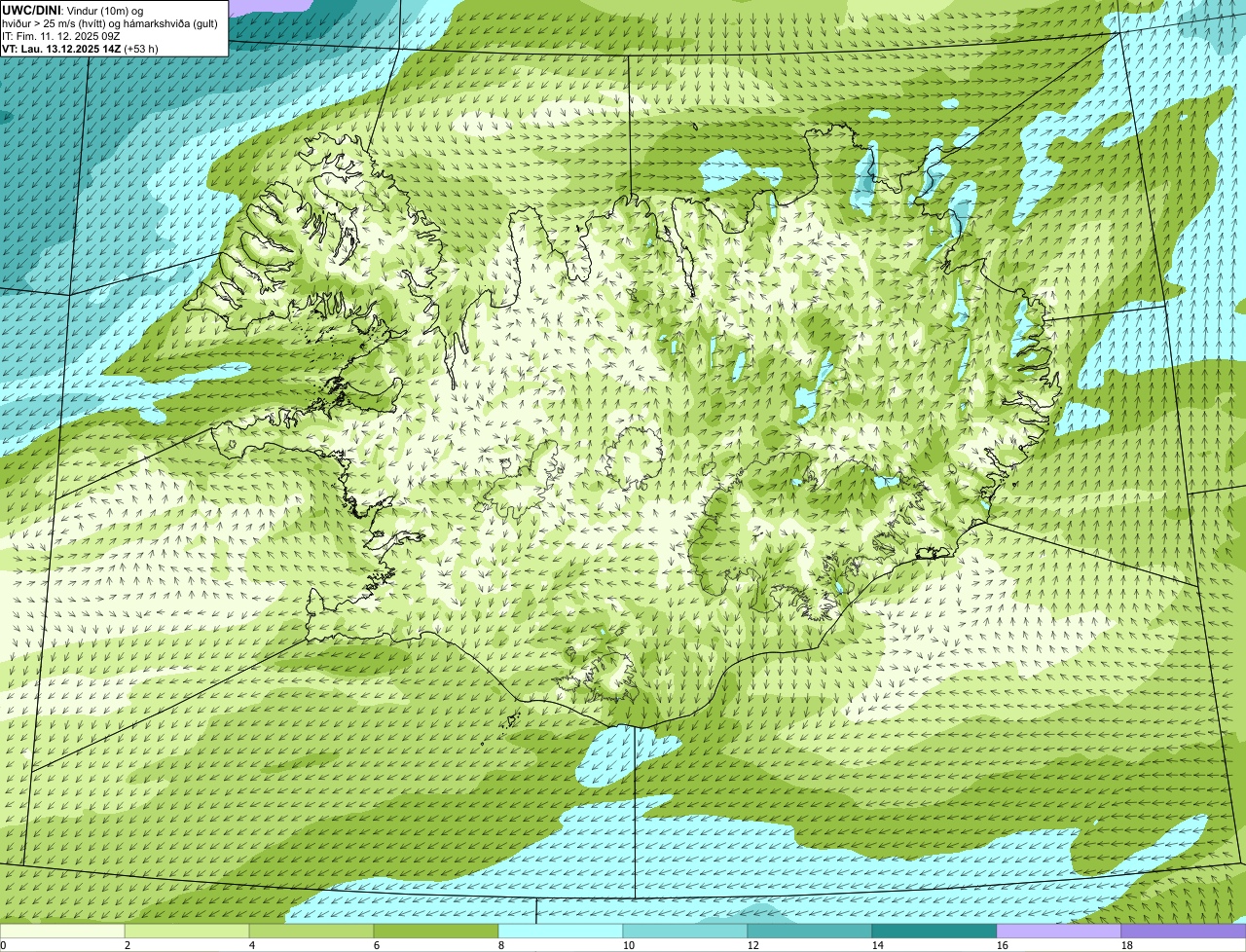Image resolution: width=1246 pixels, height=952 pixels.
Task: Click the 8–10 light cyan legend swatch
Action: tap(561, 931)
